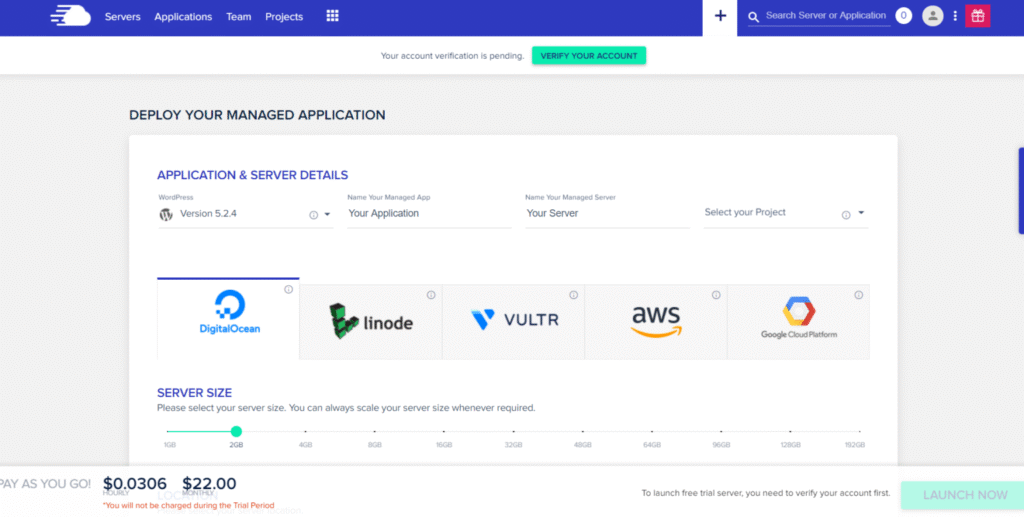
Task: Open the vertical three-dot menu
Action: point(955,16)
